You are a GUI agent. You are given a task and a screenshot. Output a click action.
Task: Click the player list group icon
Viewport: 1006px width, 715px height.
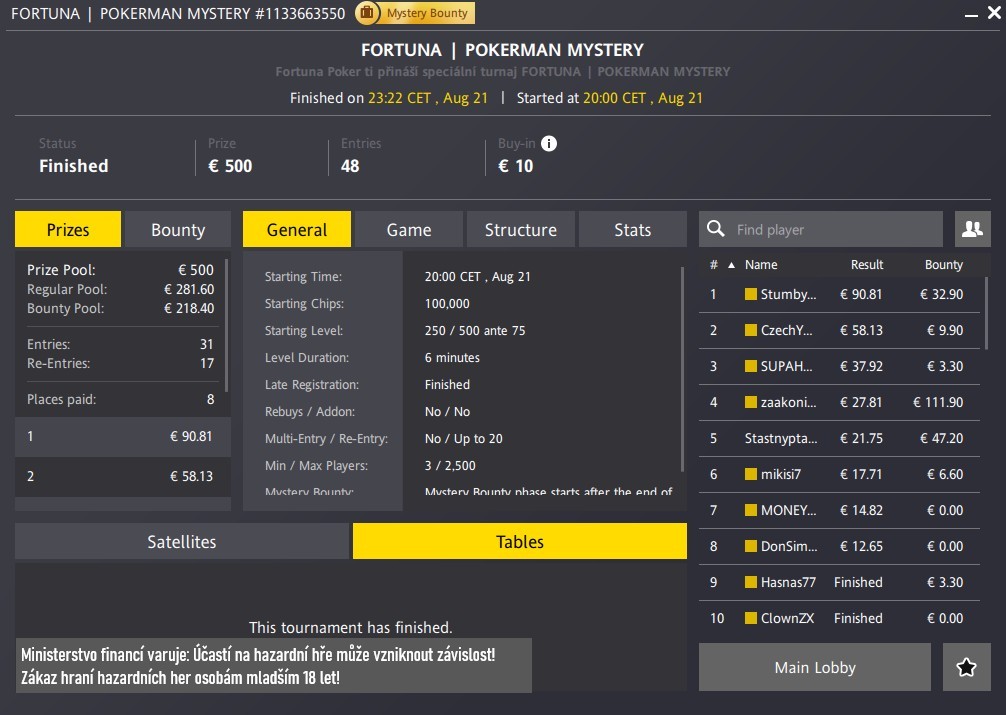coord(971,229)
